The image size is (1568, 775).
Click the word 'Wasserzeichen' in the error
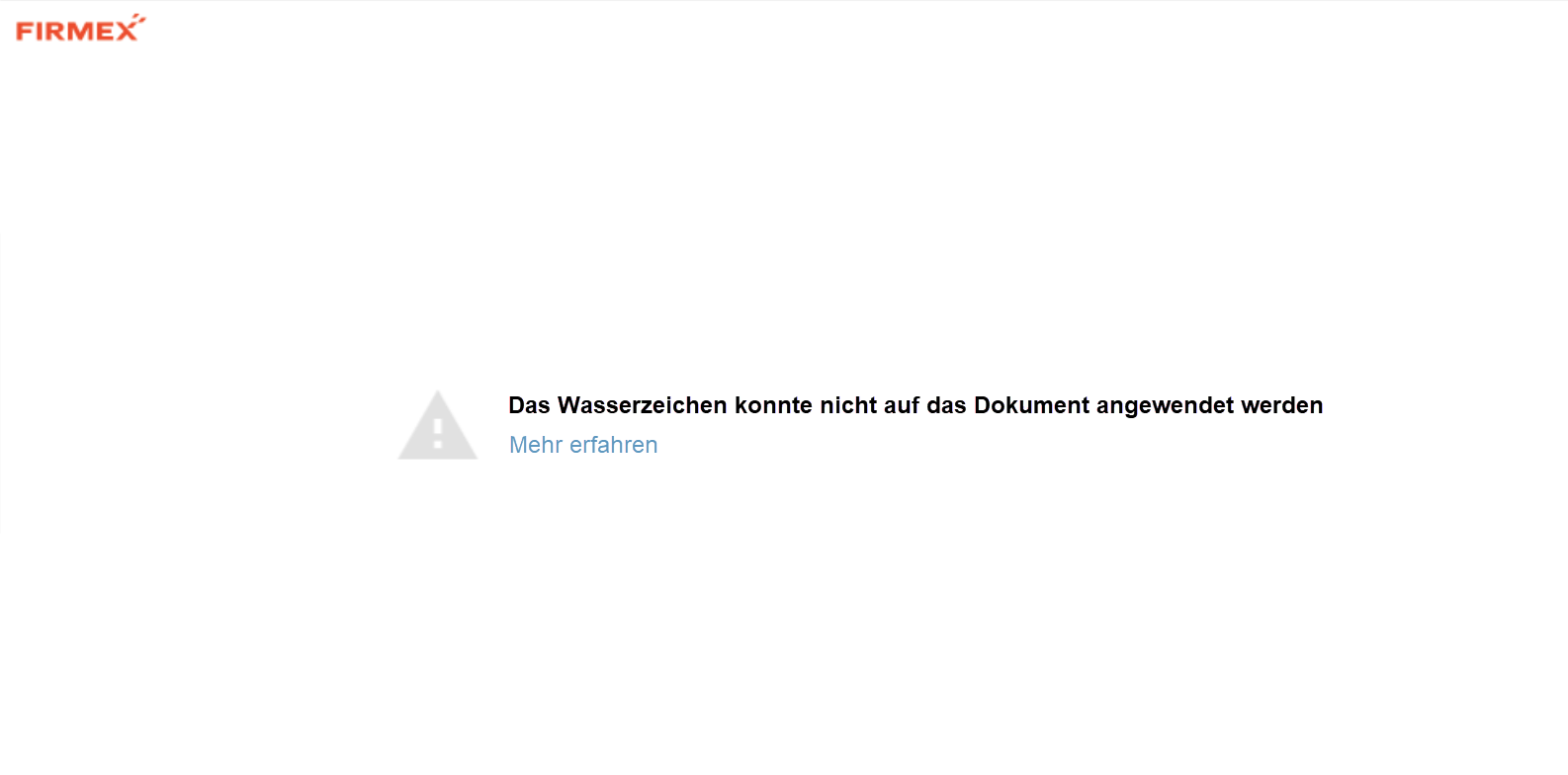click(643, 405)
